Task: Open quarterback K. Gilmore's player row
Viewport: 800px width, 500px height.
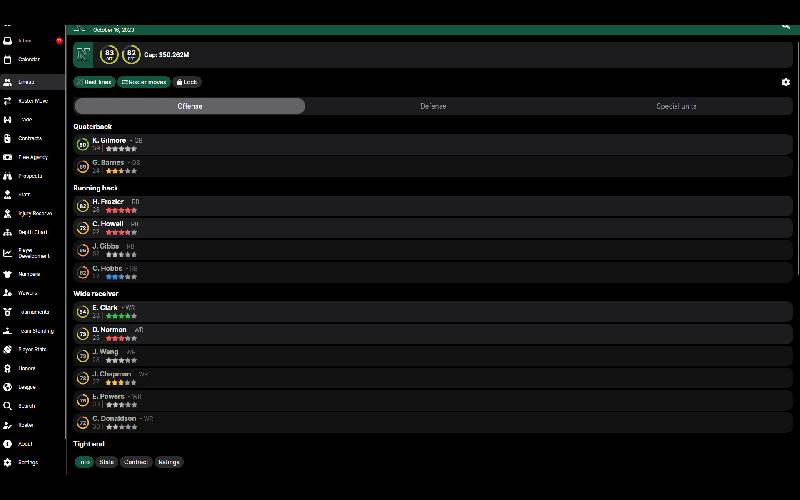Action: (432, 144)
